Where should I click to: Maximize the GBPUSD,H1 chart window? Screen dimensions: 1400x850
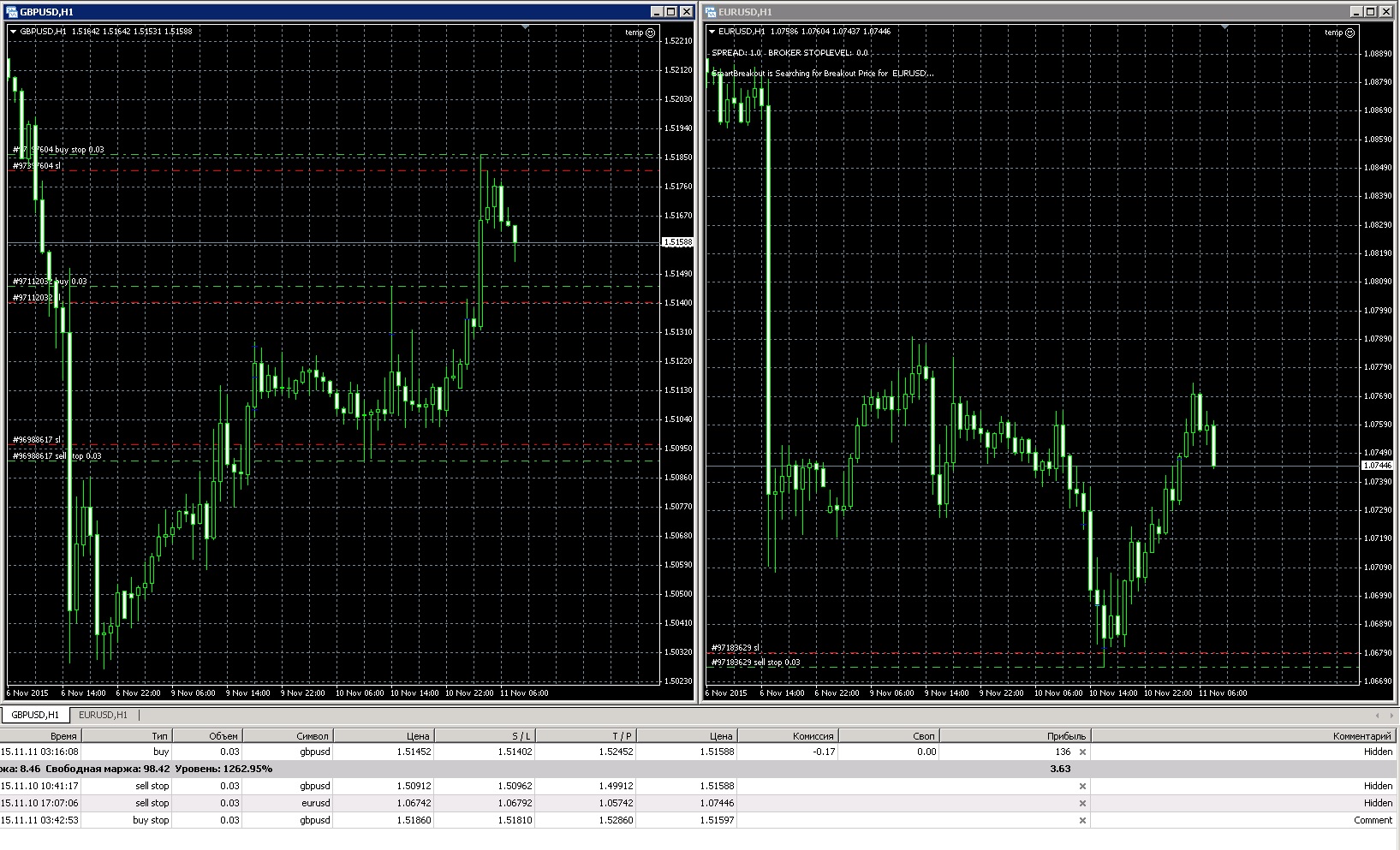click(671, 12)
